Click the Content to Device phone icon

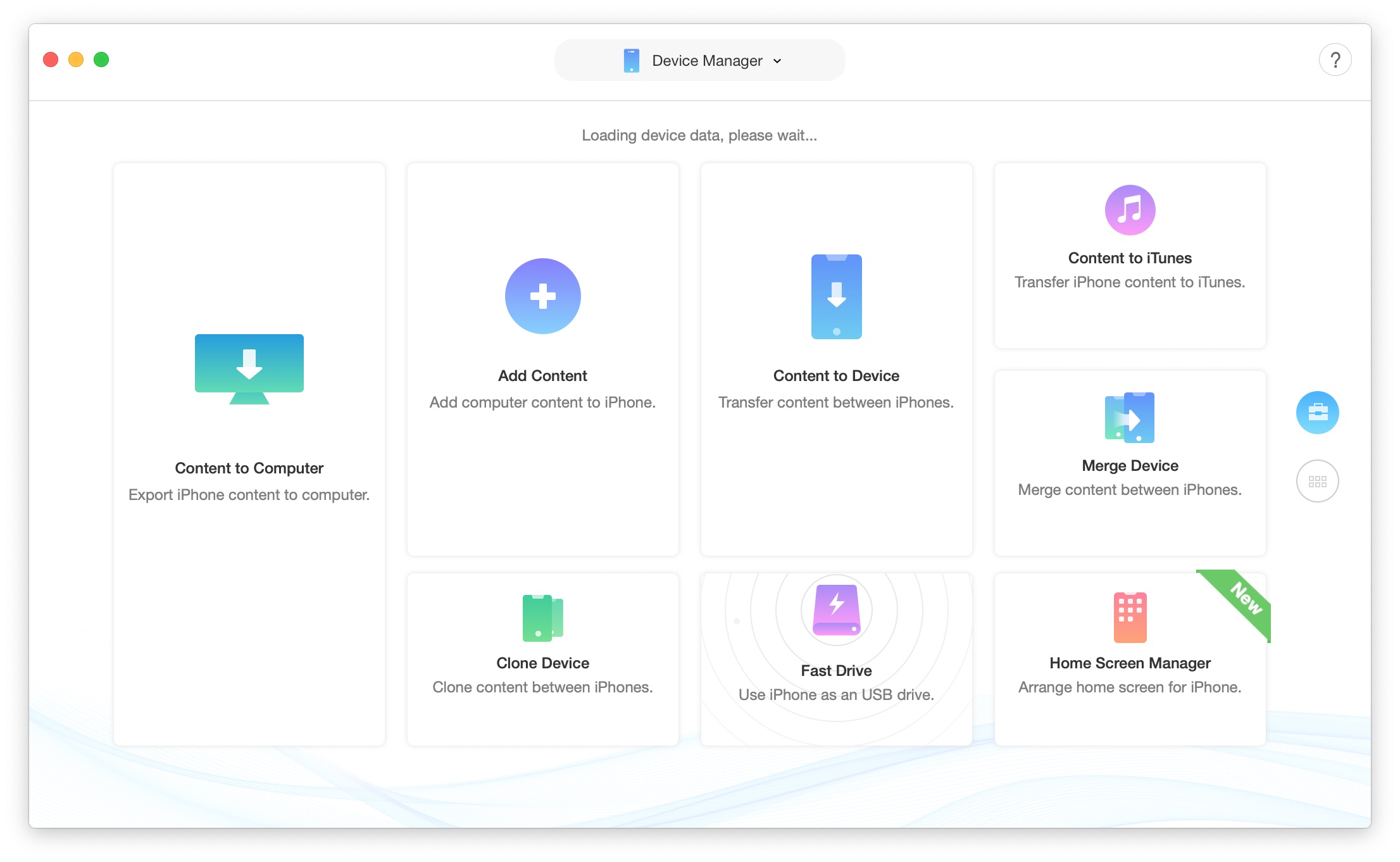tap(836, 296)
